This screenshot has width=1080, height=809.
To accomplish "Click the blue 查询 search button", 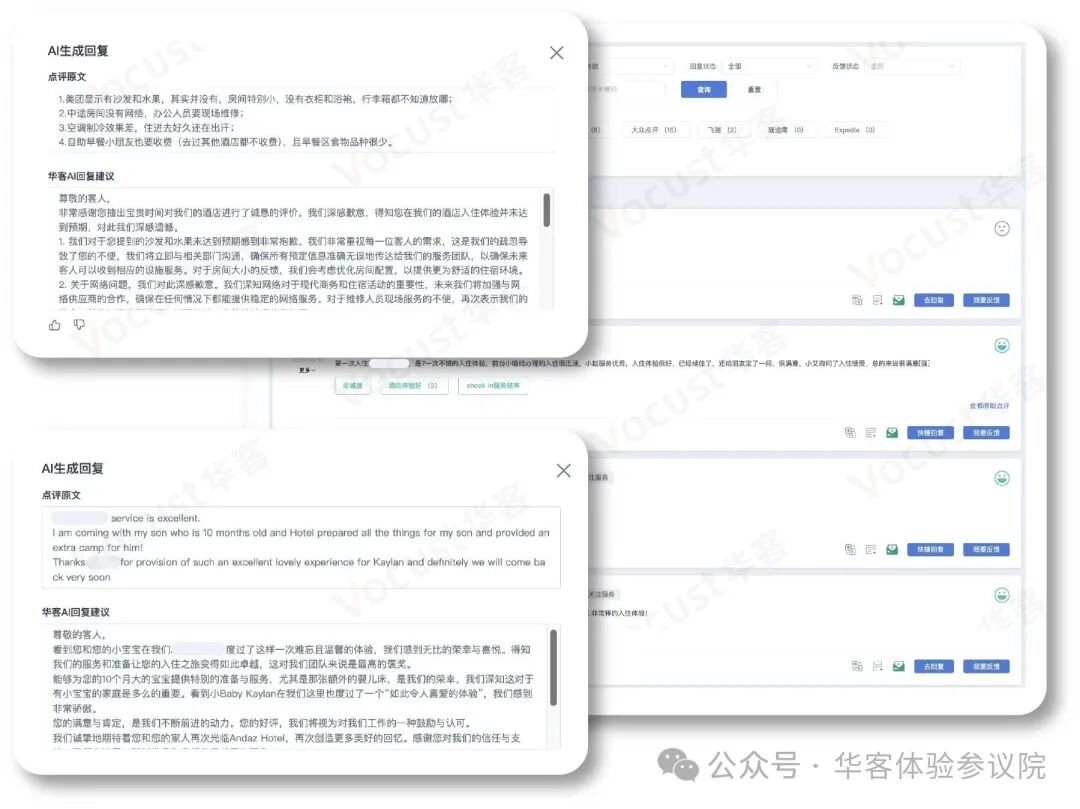I will pos(704,89).
